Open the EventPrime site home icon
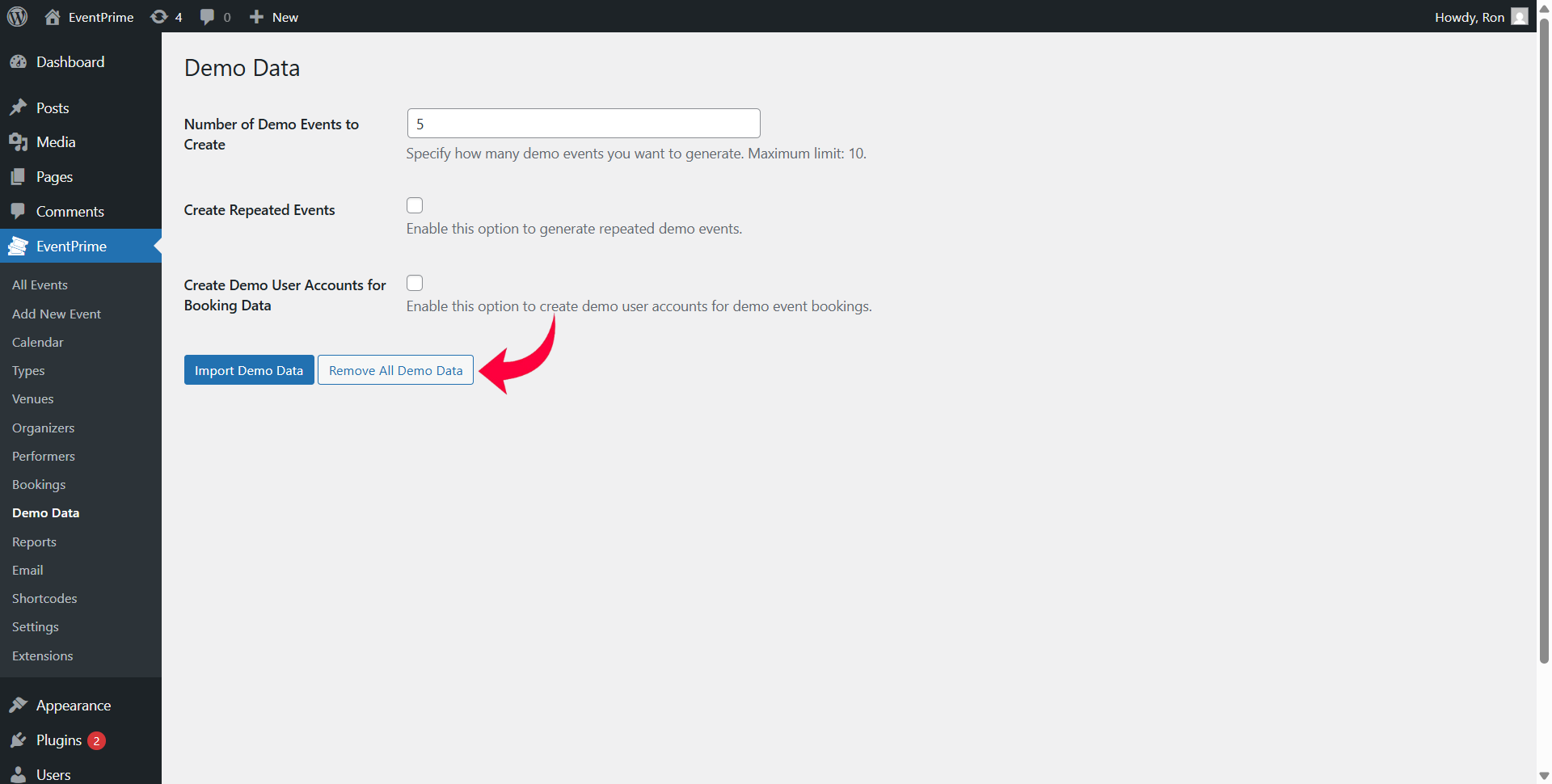 click(53, 17)
